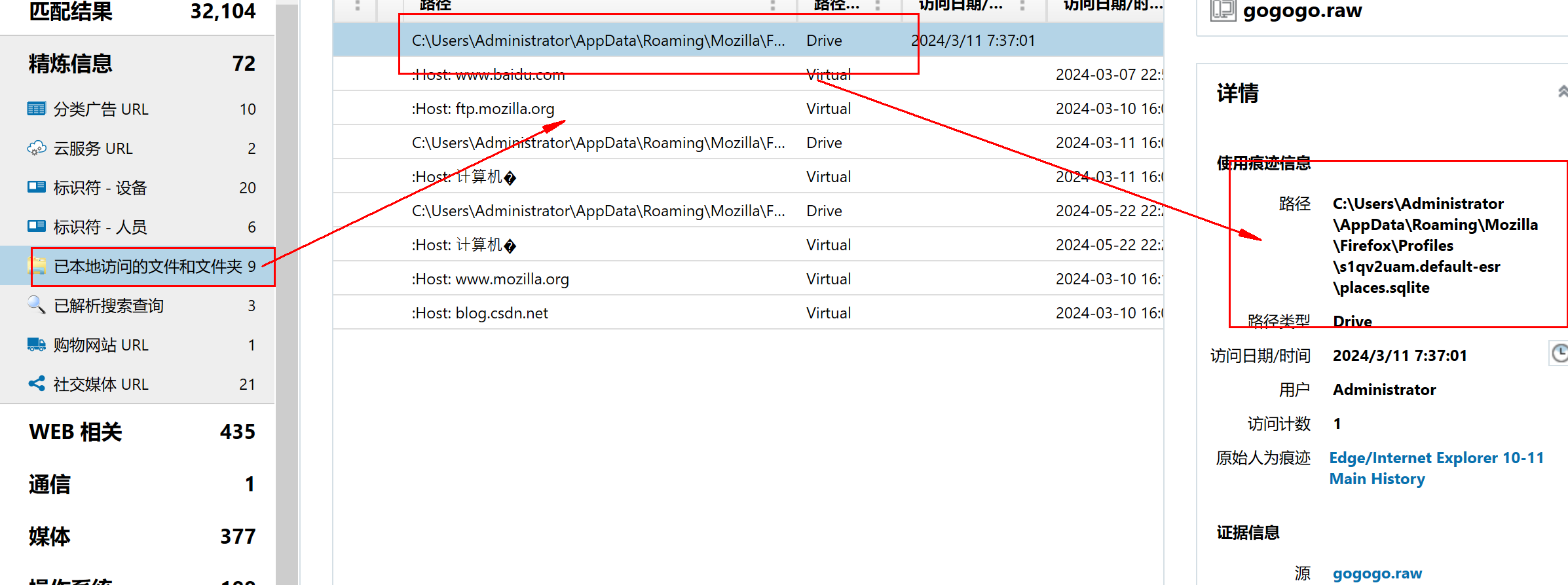
Task: Click the 访问计数 value 1
Action: pyautogui.click(x=1337, y=424)
